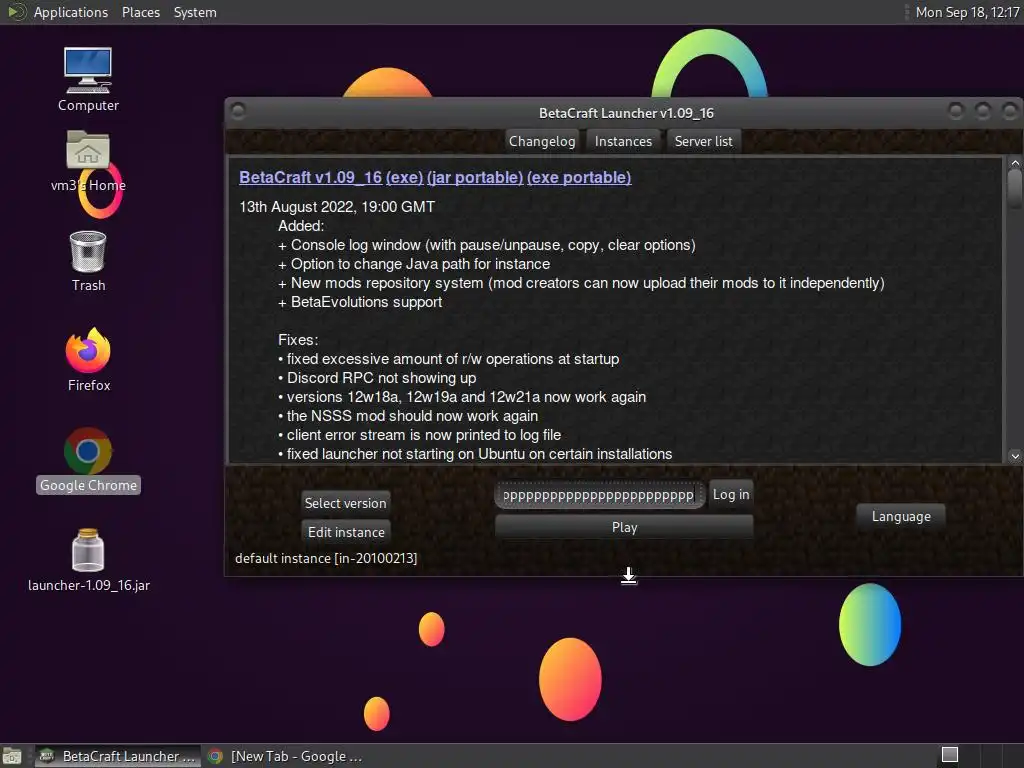
Task: Click 'fixed excessive amount of r/w operations' line
Action: click(448, 359)
